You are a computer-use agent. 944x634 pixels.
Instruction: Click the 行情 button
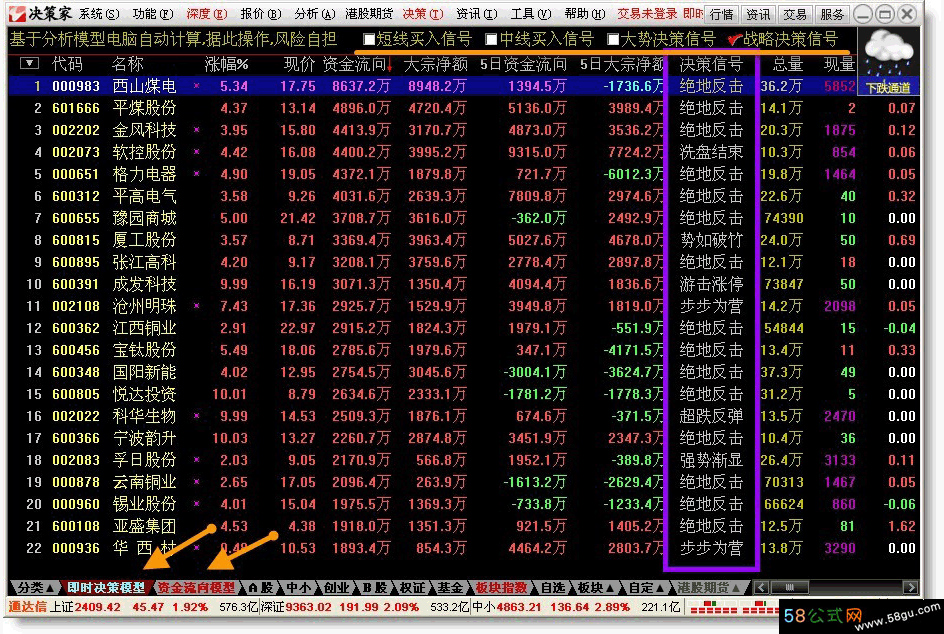(721, 14)
